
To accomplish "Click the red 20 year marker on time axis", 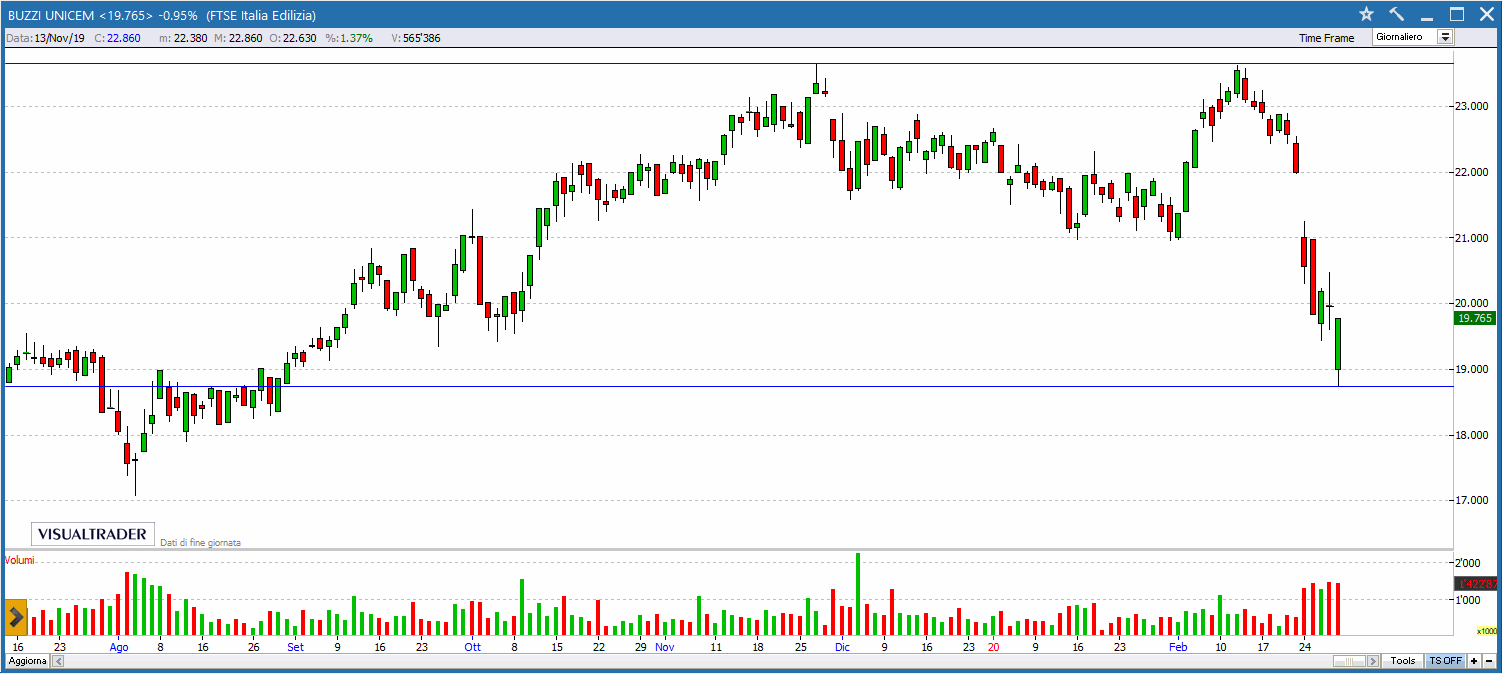I will (x=993, y=647).
